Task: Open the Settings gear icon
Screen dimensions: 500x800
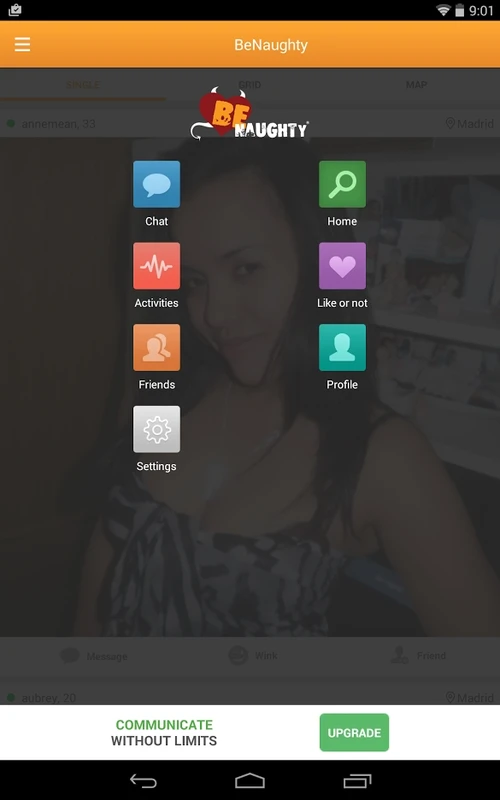Action: (156, 429)
